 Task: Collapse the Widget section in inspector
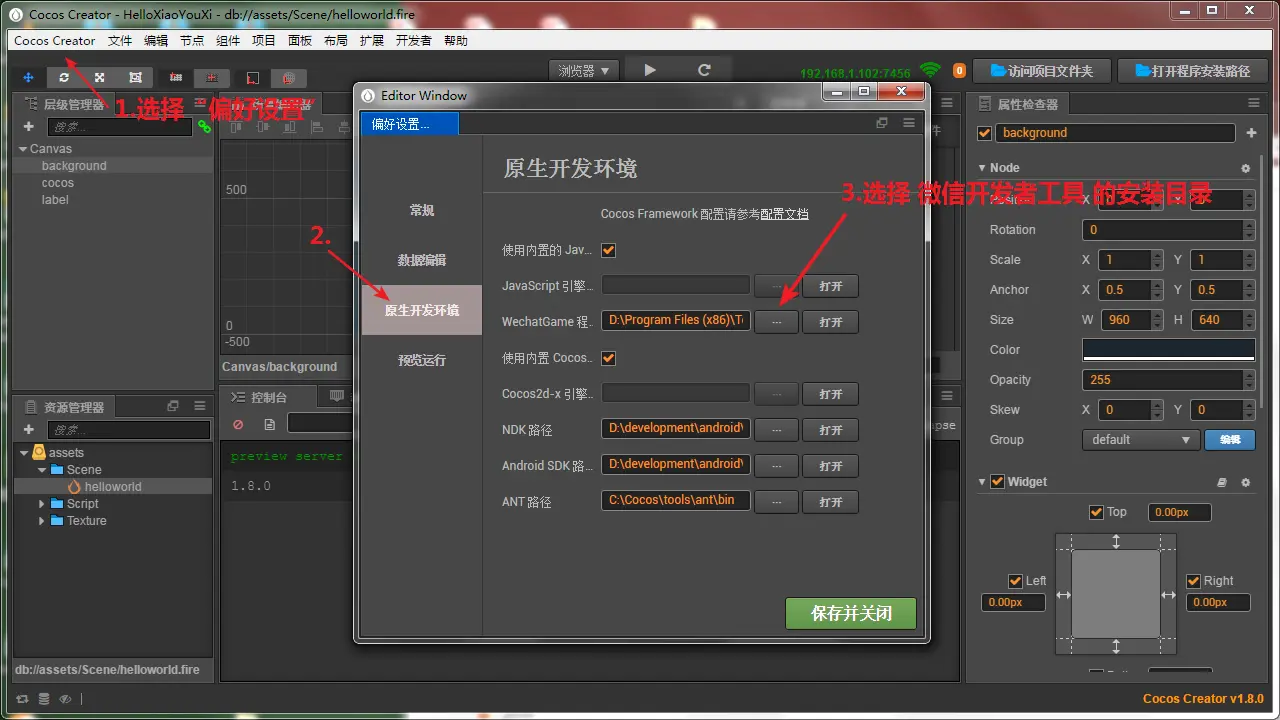981,482
